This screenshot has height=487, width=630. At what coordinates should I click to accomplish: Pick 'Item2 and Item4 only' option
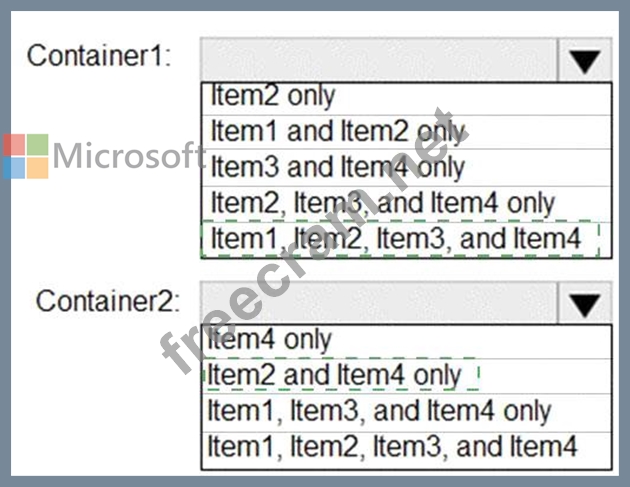406,376
